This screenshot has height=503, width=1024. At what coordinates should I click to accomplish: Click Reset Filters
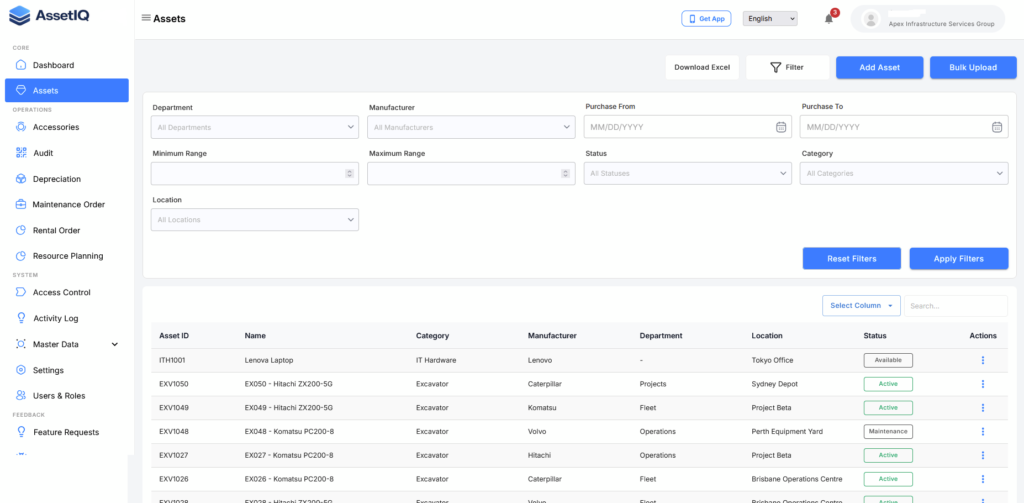pyautogui.click(x=852, y=259)
